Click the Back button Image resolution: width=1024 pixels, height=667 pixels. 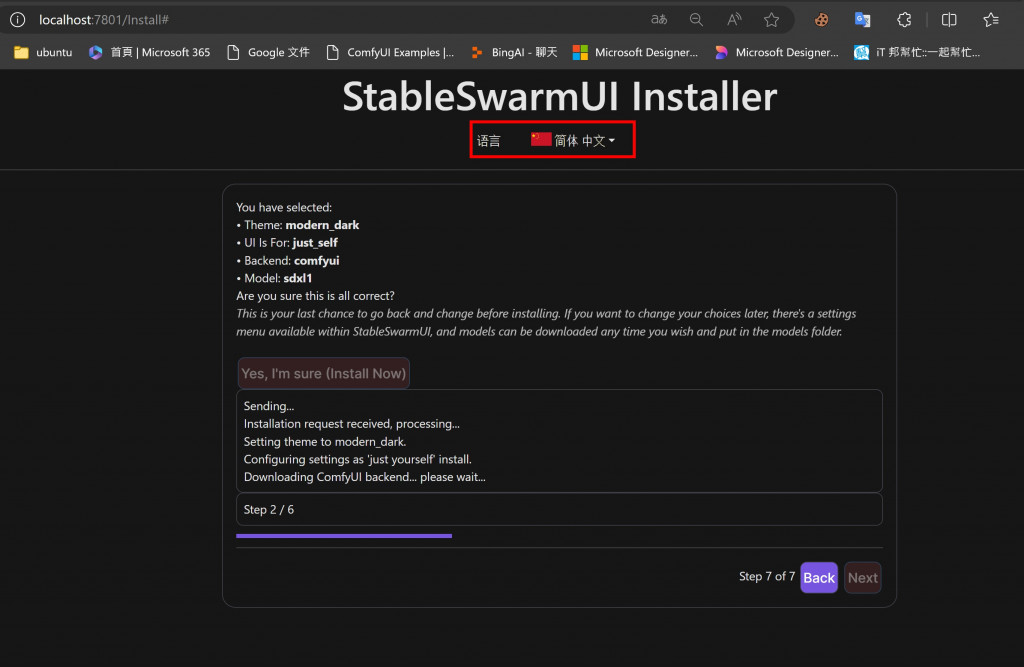pos(819,578)
